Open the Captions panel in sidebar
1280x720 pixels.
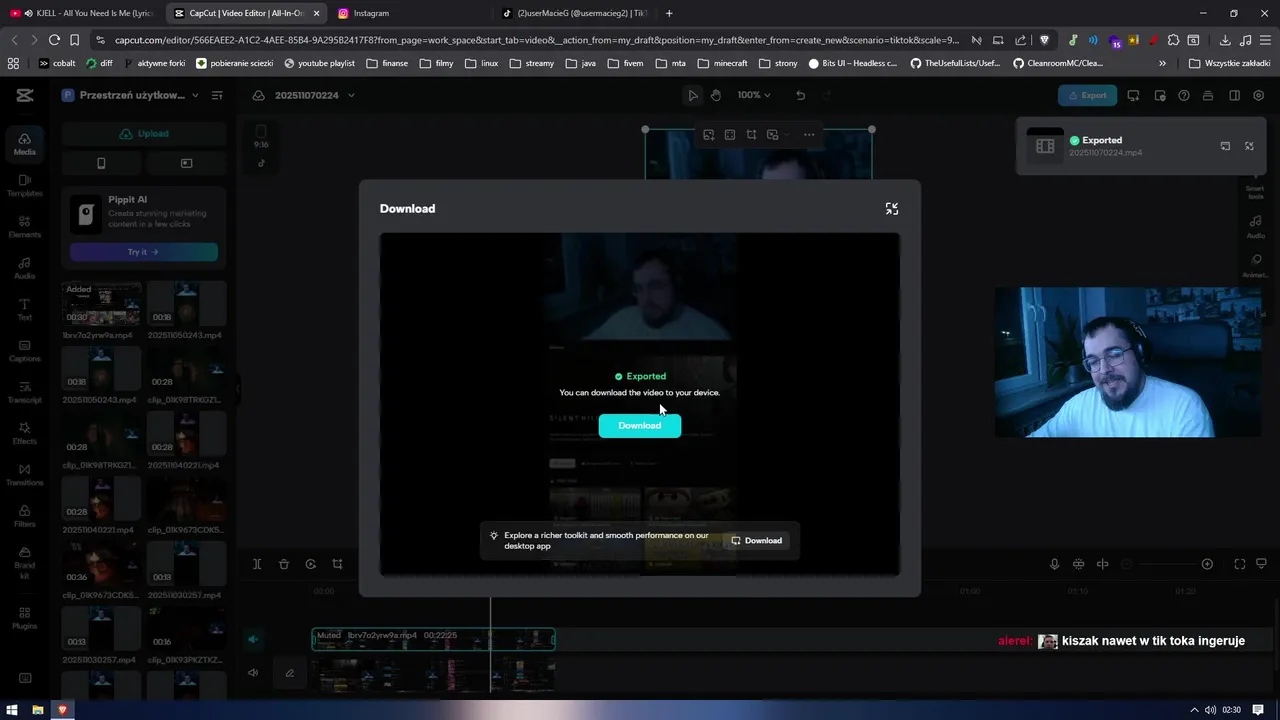click(25, 351)
